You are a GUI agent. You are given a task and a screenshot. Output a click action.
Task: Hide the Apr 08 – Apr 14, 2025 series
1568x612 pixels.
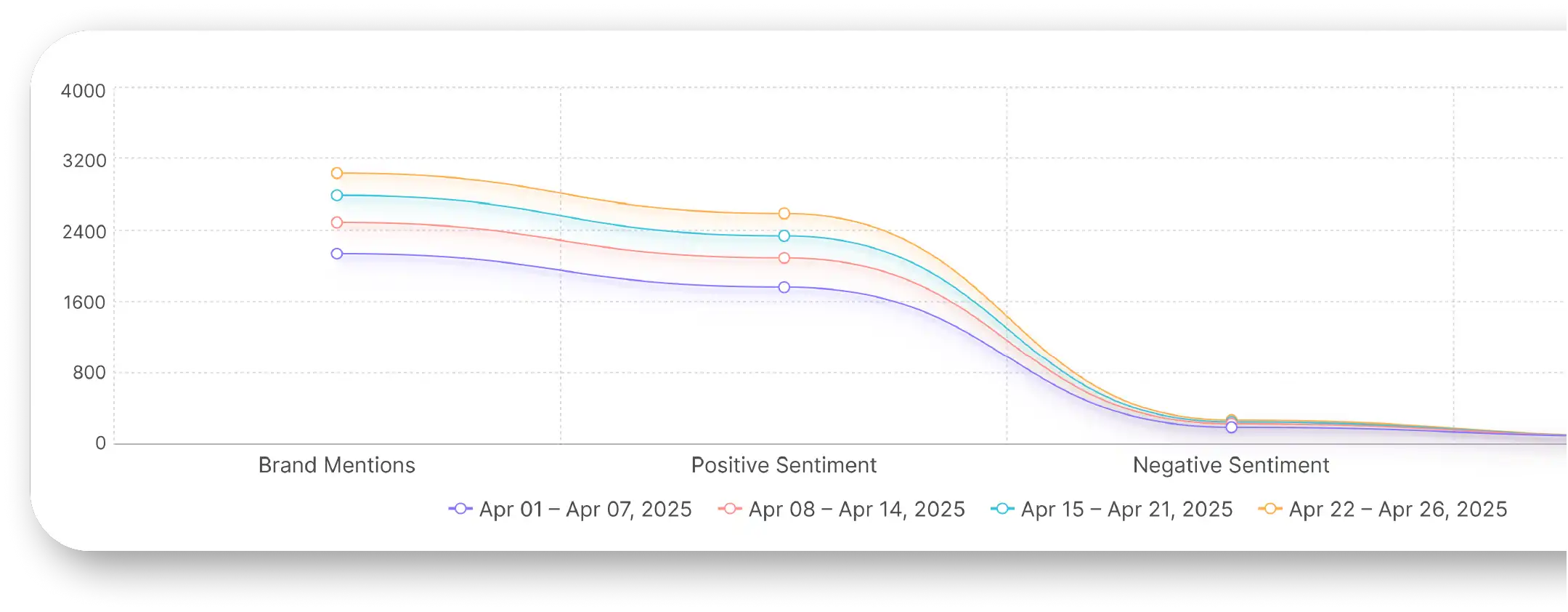(841, 510)
